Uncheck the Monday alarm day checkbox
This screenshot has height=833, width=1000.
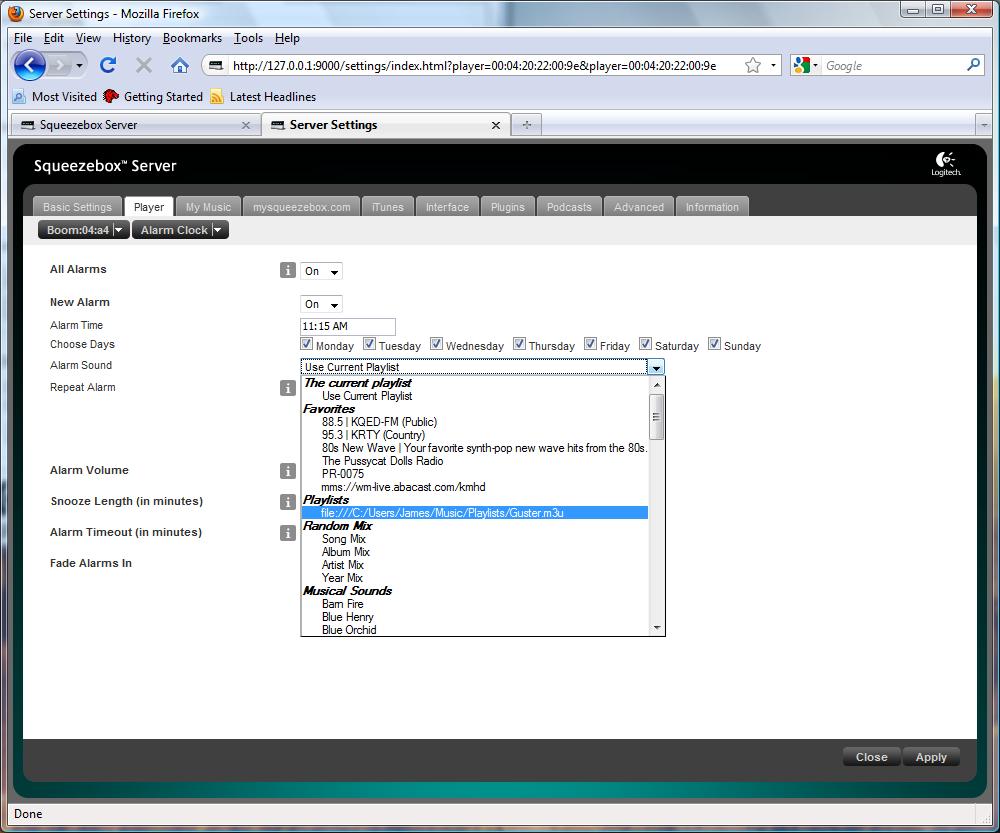[307, 344]
